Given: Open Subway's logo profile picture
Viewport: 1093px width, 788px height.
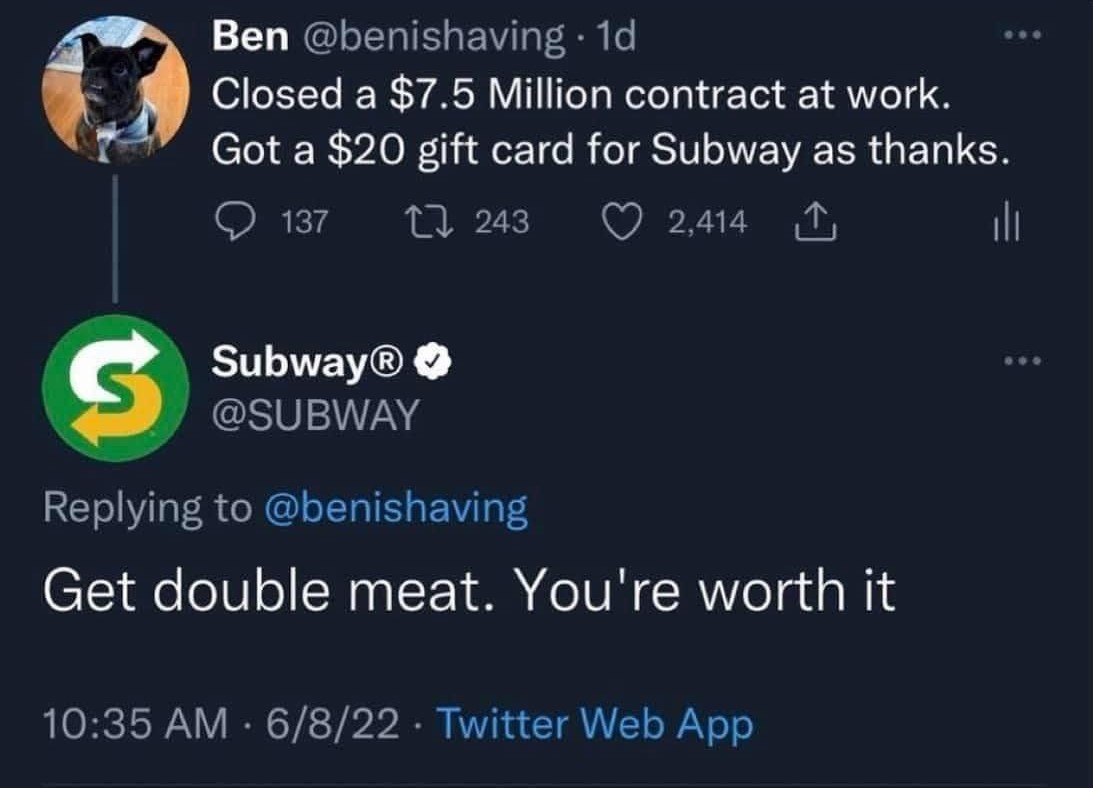Looking at the screenshot, I should [x=115, y=388].
